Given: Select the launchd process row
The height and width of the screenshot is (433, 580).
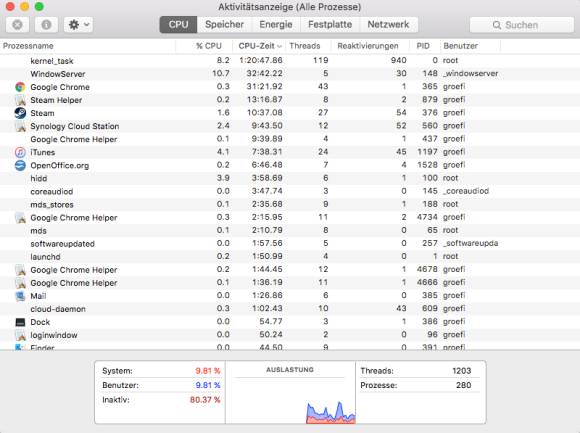Looking at the screenshot, I should (290, 257).
